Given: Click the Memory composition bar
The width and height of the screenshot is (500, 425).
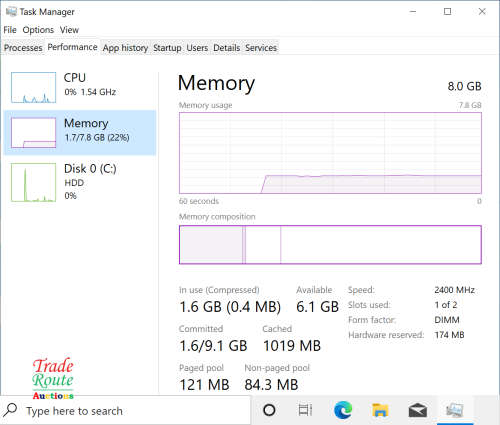Looking at the screenshot, I should point(330,245).
